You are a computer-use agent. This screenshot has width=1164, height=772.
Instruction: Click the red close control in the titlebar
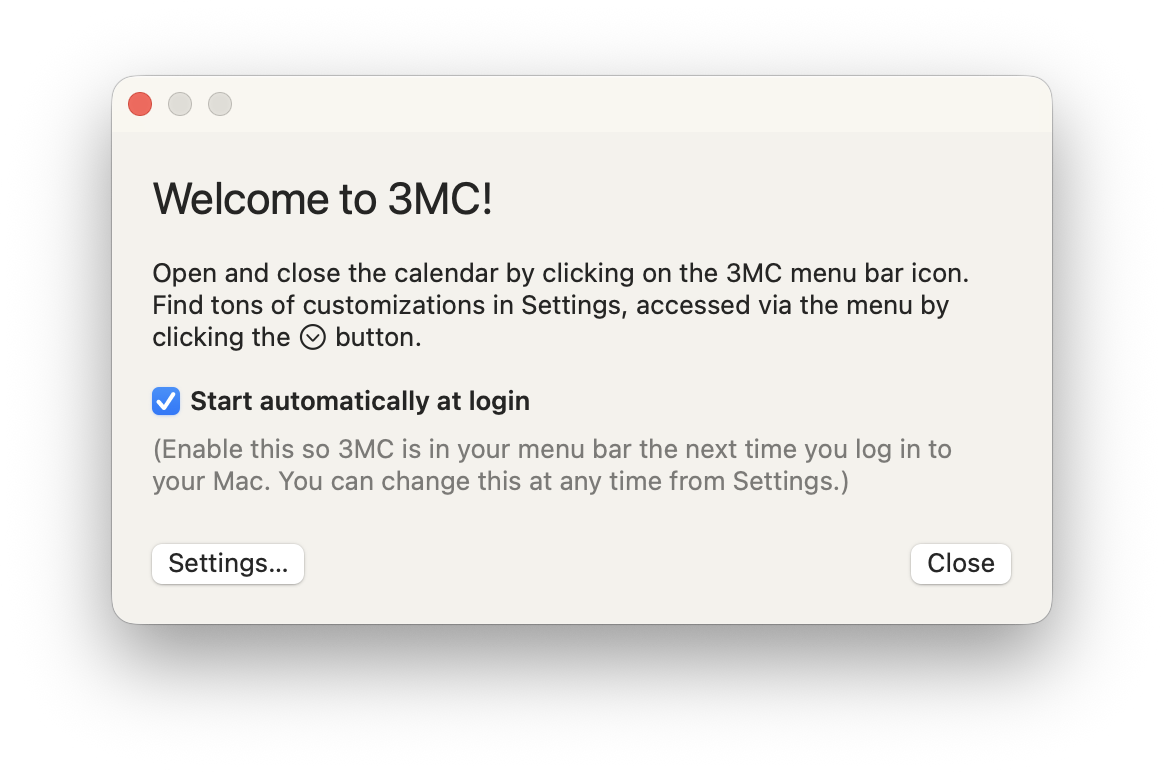click(139, 104)
